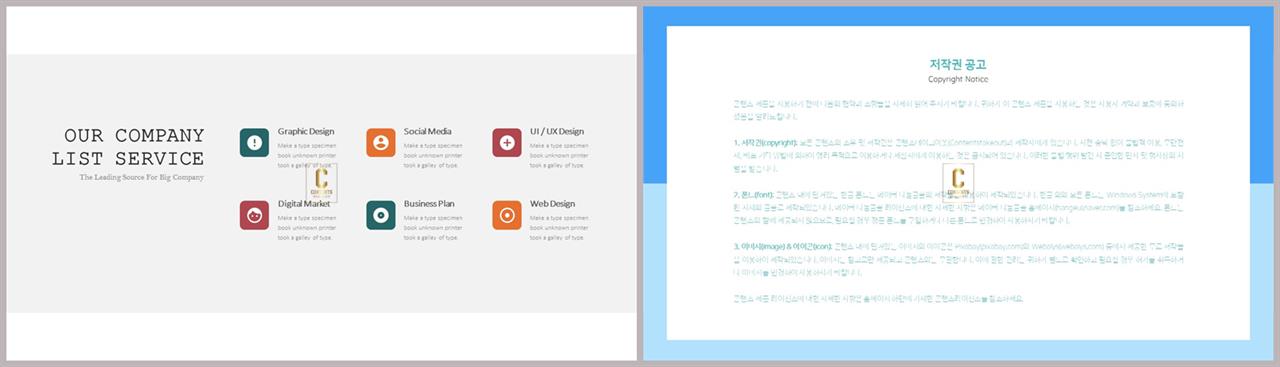This screenshot has width=1280, height=367.
Task: Select the Graphic Design heading
Action: point(306,131)
